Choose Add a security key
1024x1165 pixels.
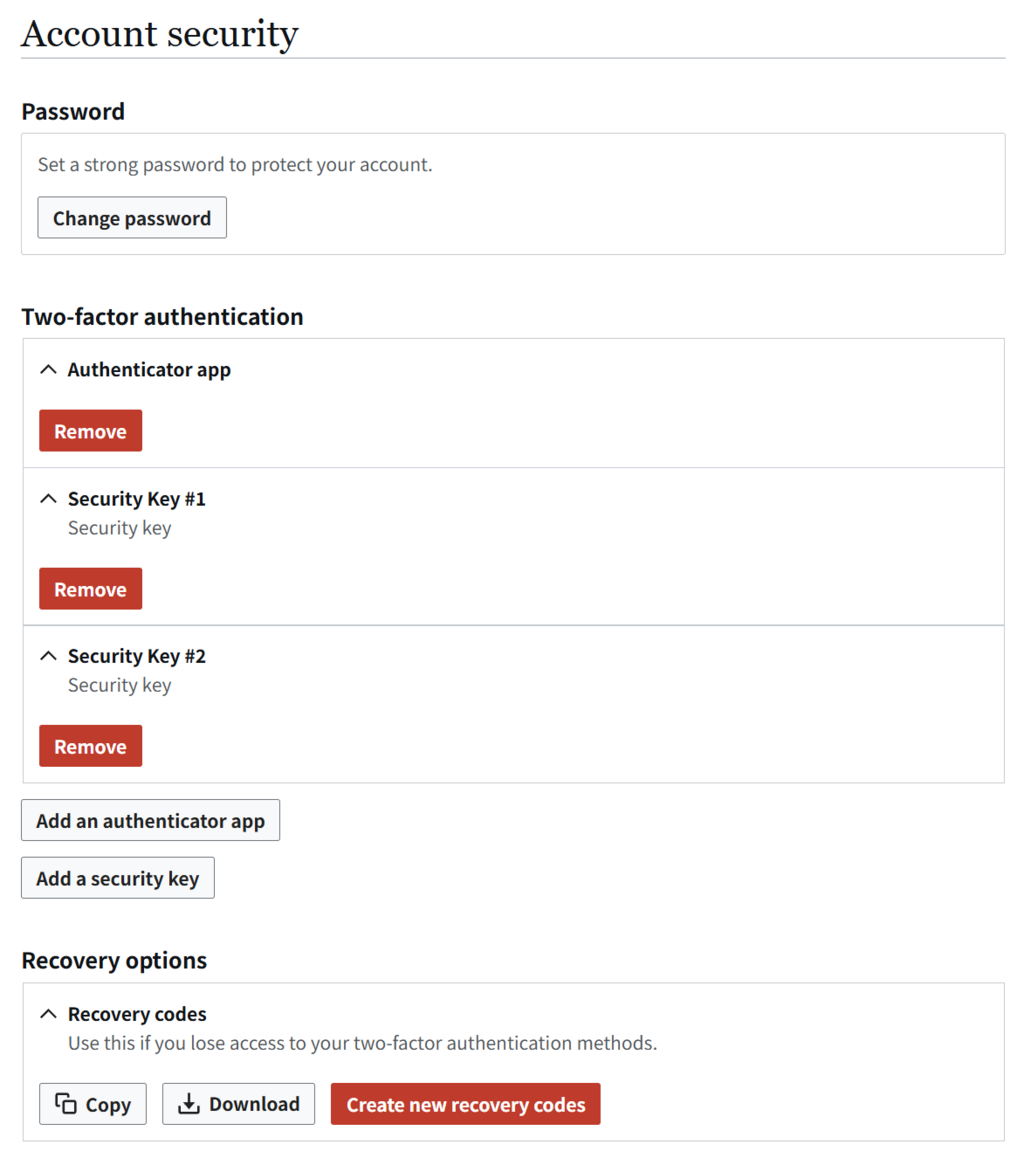[118, 878]
